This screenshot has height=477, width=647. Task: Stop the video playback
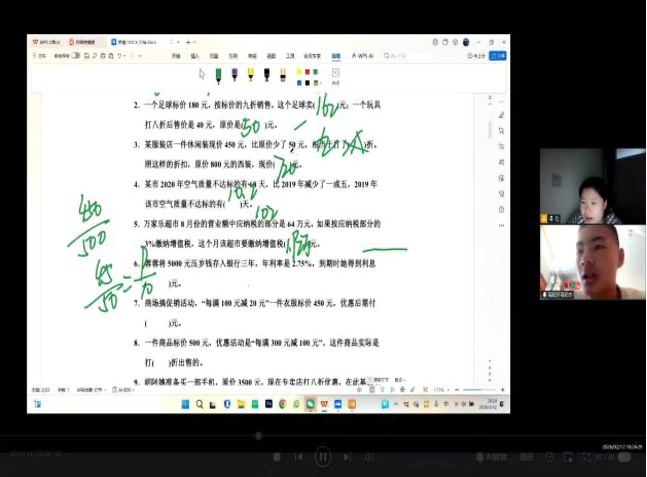tap(277, 457)
